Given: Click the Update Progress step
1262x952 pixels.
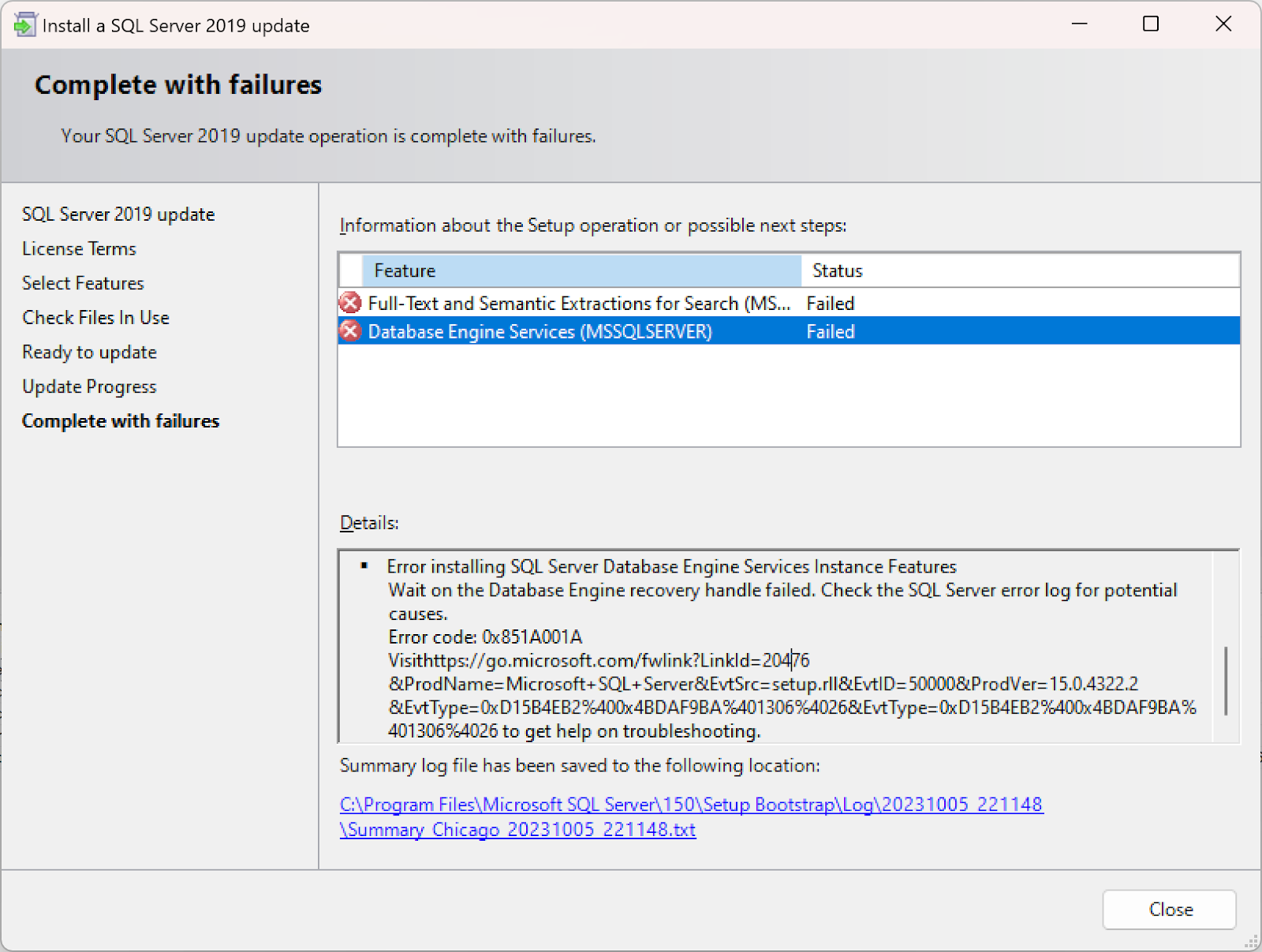Looking at the screenshot, I should point(89,386).
